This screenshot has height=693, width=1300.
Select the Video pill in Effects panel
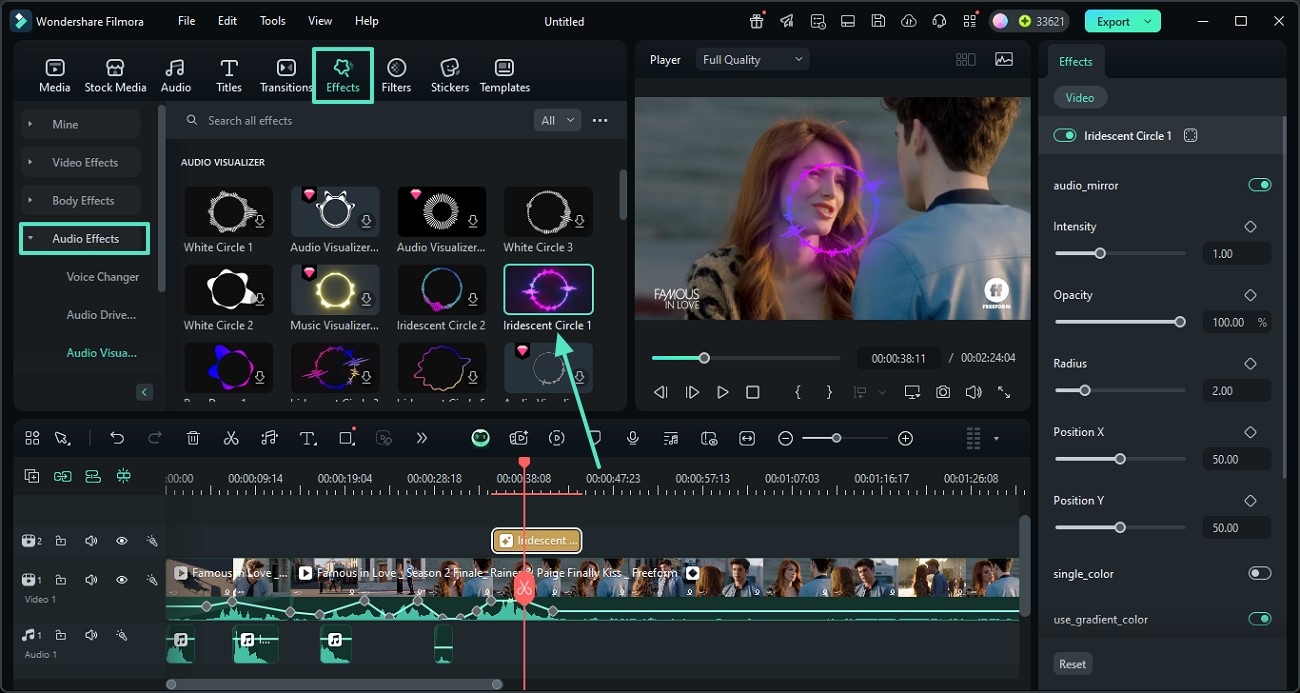pos(1080,97)
